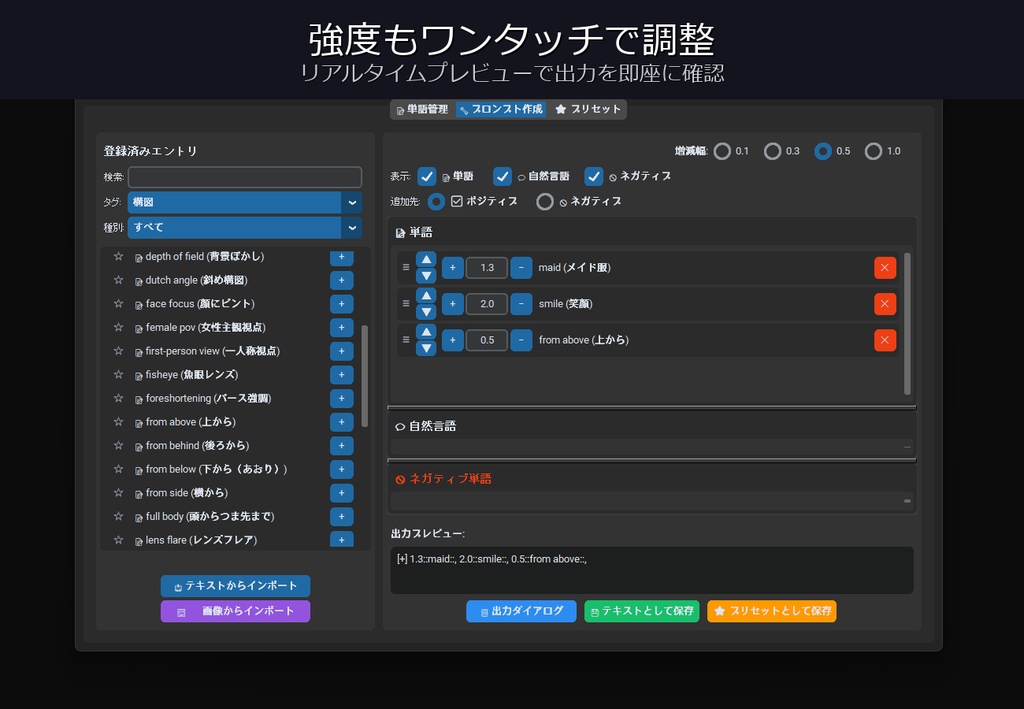The image size is (1024, 709).
Task: Expand the dutch angle entry in the list
Action: [x=341, y=280]
